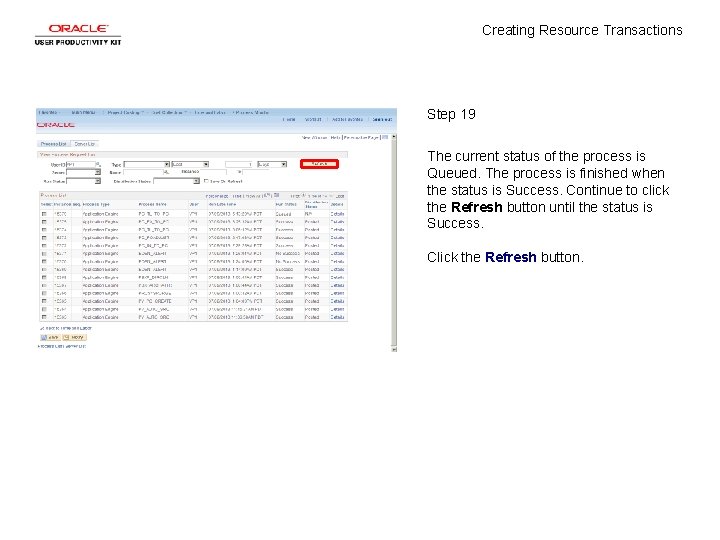This screenshot has width=720, height=540.
Task: Click the scrollbar down arrow
Action: [x=394, y=349]
